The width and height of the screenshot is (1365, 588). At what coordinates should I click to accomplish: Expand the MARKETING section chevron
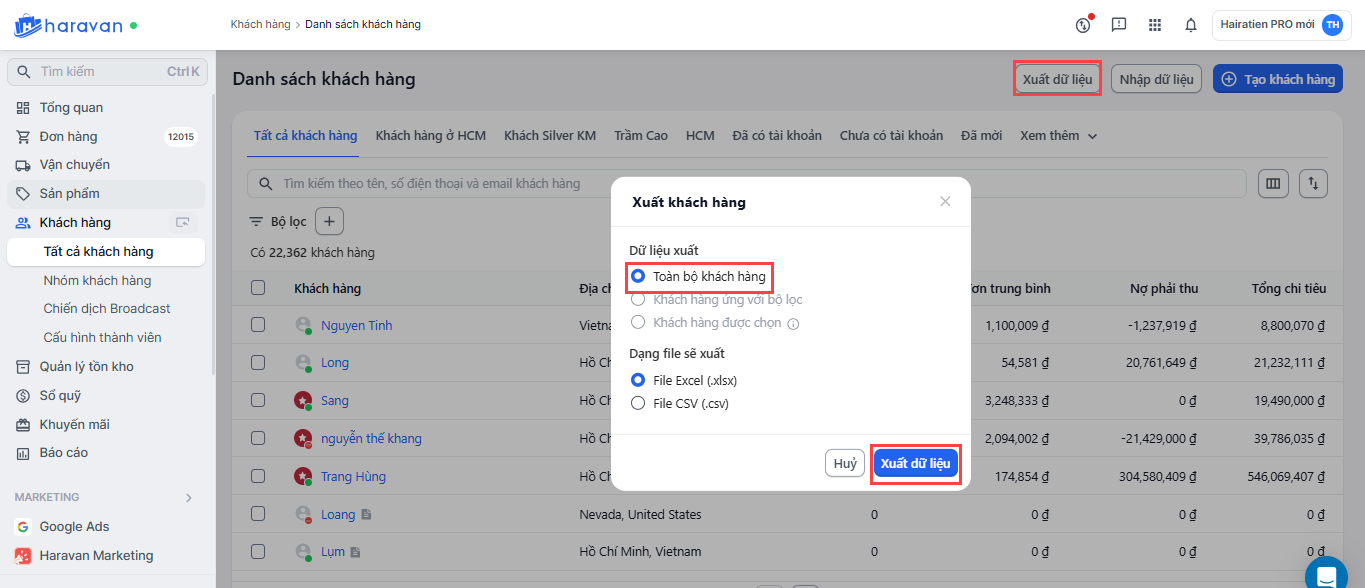[x=189, y=497]
